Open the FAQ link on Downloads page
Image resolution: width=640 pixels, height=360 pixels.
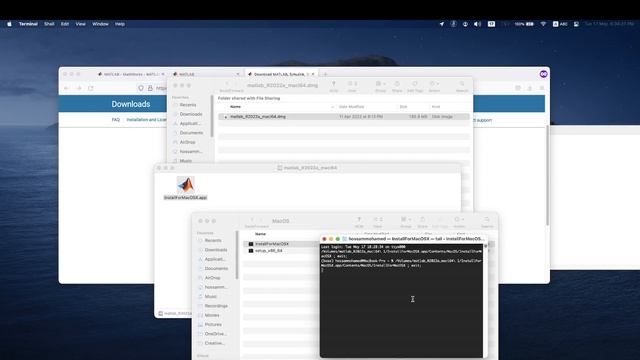coord(116,120)
